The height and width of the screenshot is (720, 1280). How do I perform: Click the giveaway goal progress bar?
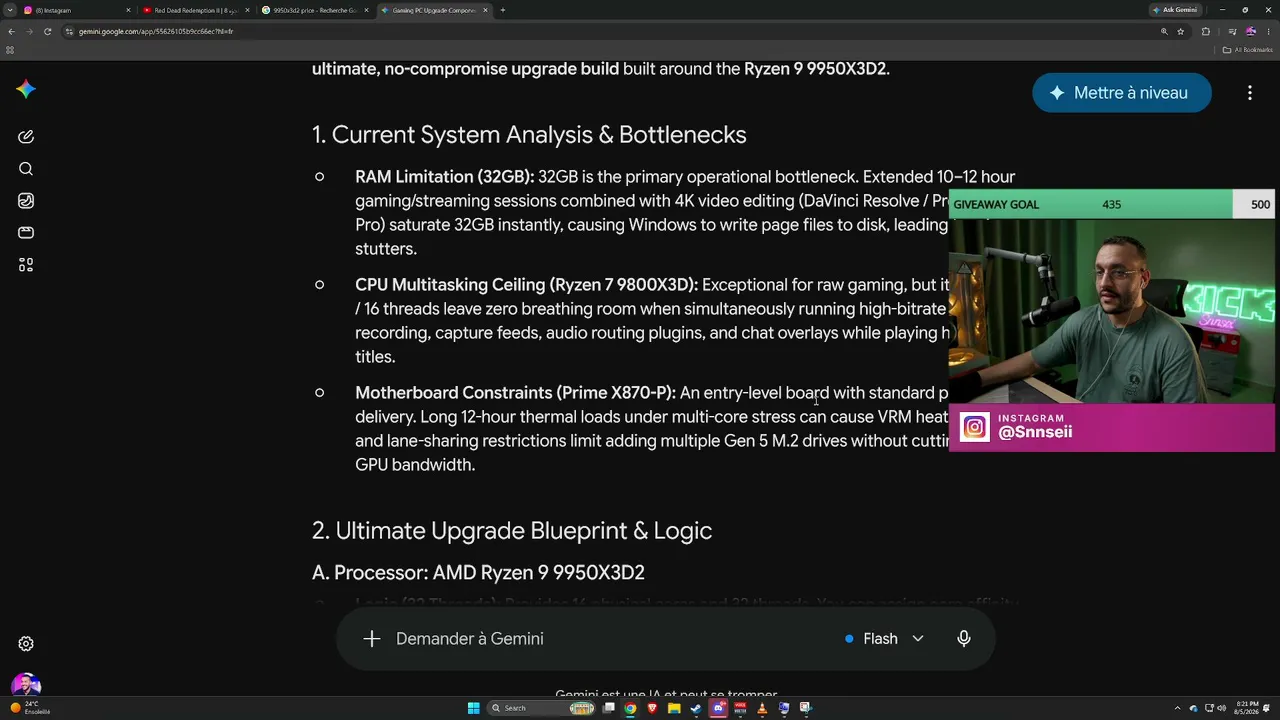point(1111,204)
